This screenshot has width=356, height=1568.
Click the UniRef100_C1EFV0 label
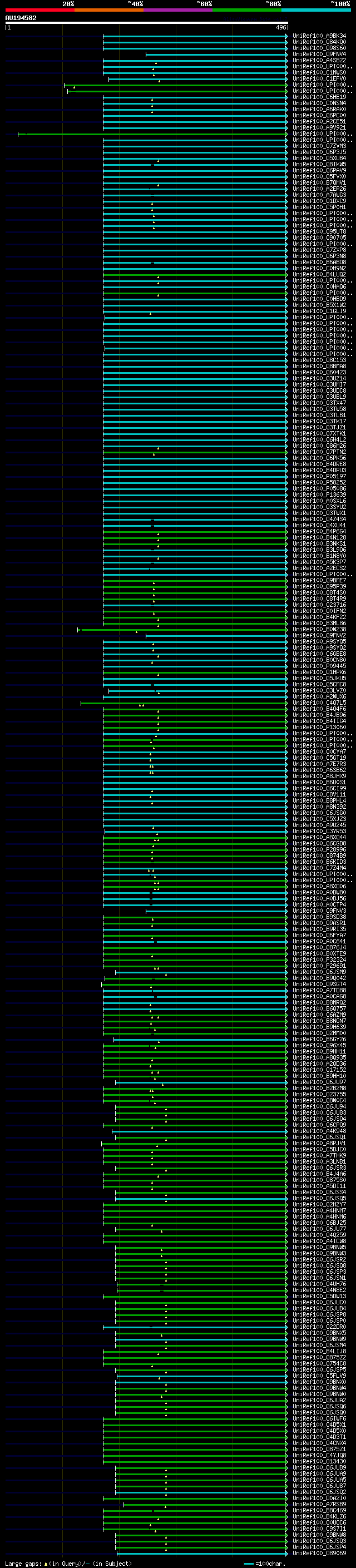(319, 78)
